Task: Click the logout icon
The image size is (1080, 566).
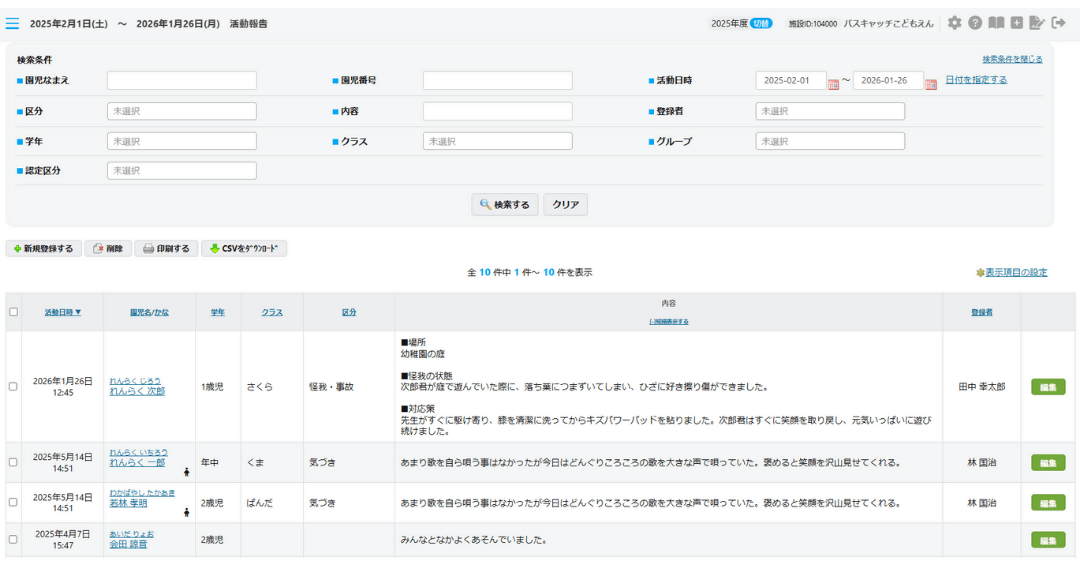Action: click(x=1059, y=23)
